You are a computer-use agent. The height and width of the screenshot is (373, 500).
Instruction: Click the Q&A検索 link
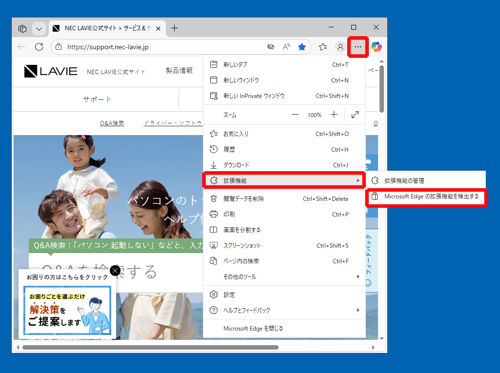click(x=112, y=124)
